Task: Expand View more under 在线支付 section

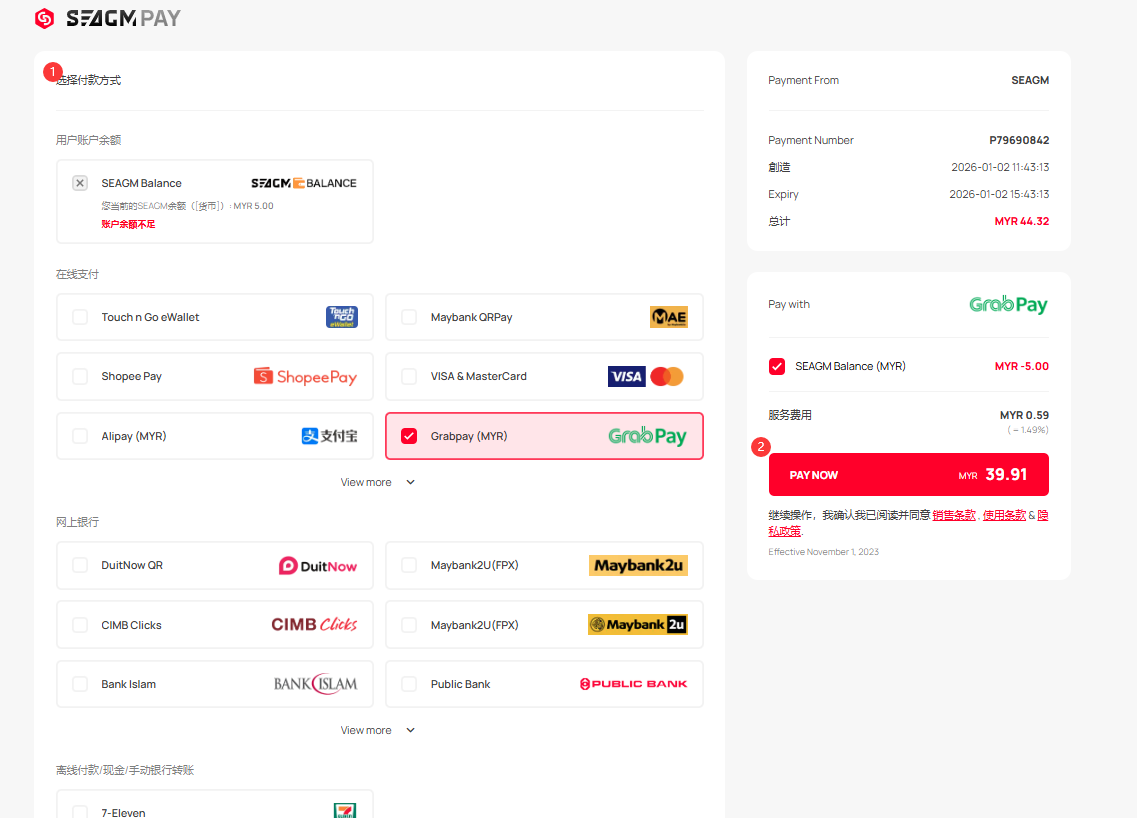Action: point(377,482)
